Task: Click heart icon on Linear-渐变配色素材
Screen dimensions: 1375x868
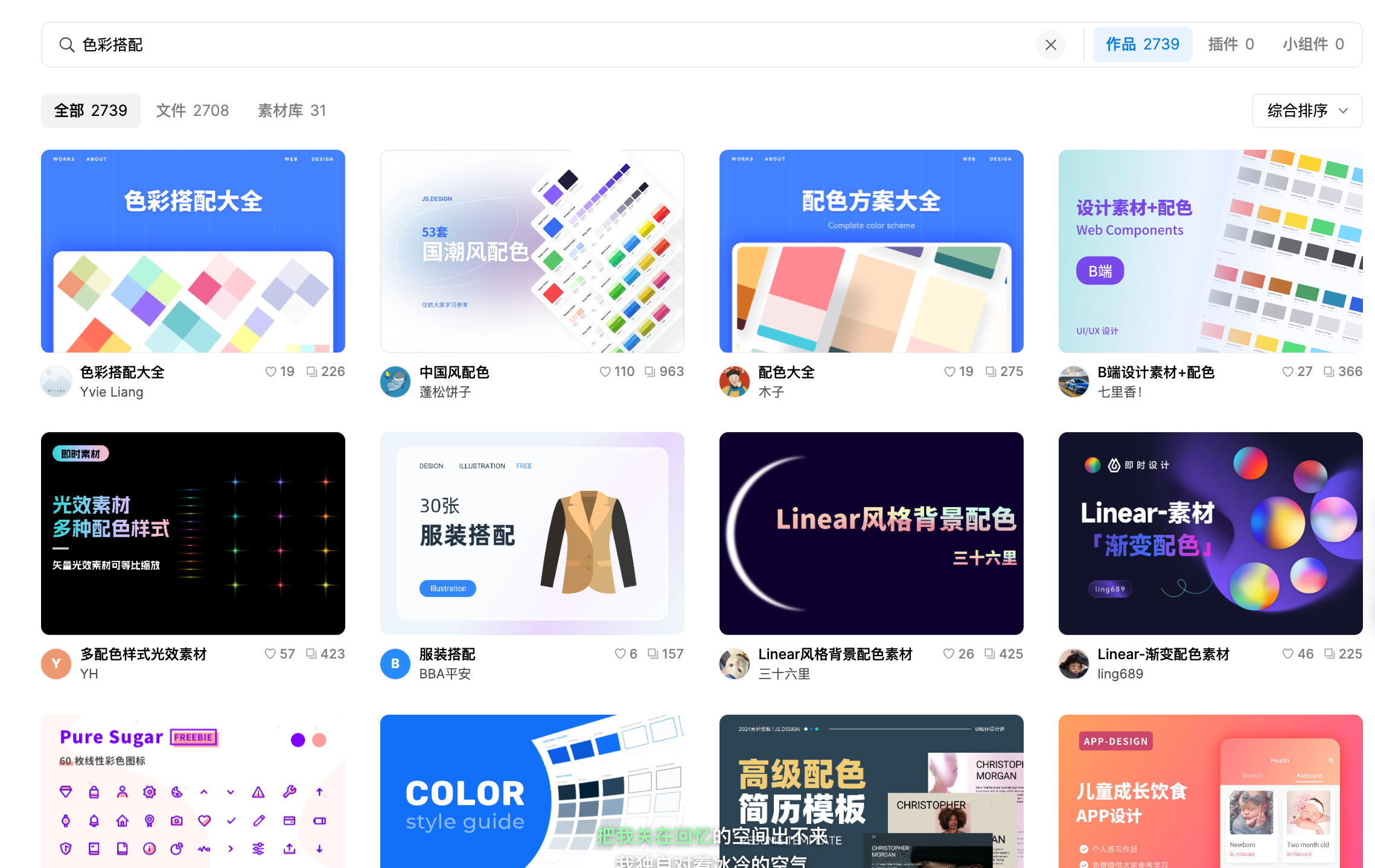Action: 1287,654
